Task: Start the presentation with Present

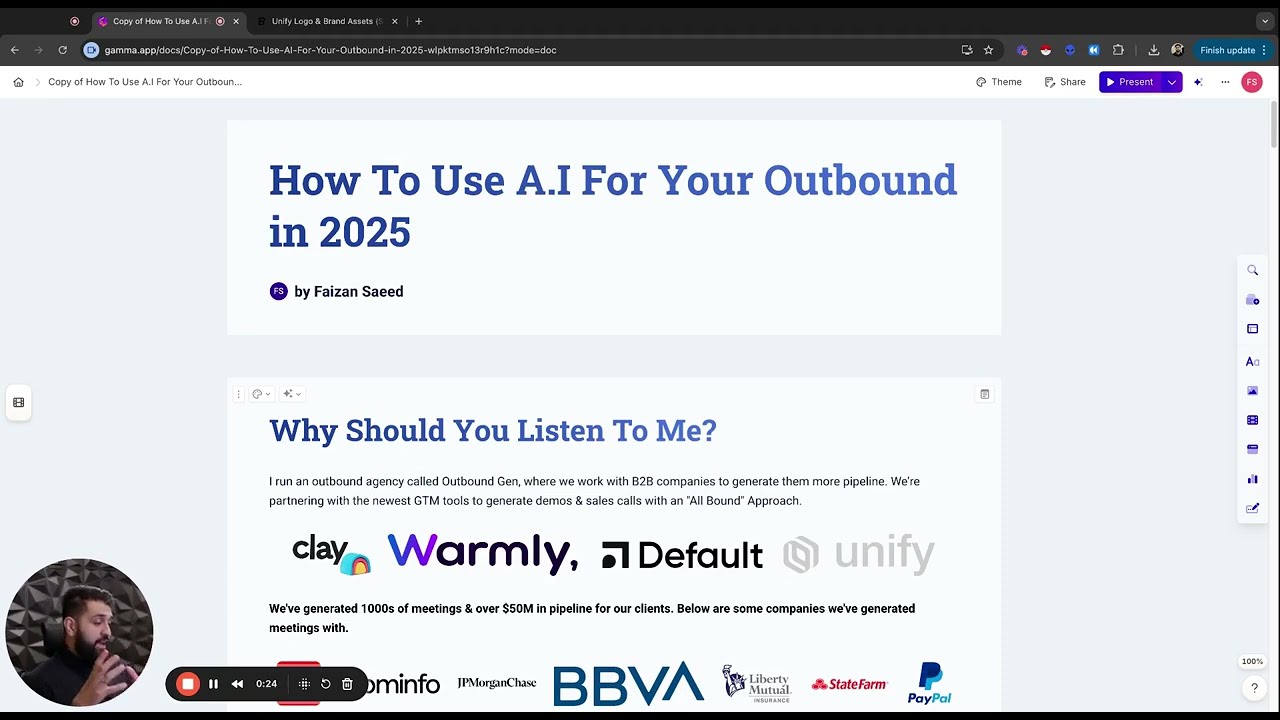Action: click(1130, 82)
